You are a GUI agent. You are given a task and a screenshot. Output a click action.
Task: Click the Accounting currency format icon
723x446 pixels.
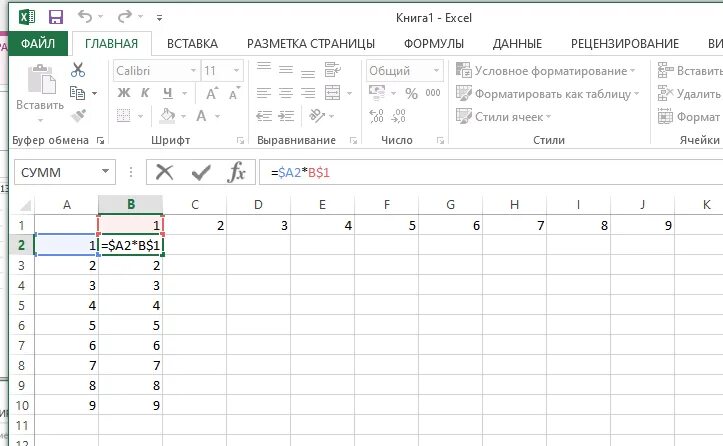pos(377,92)
